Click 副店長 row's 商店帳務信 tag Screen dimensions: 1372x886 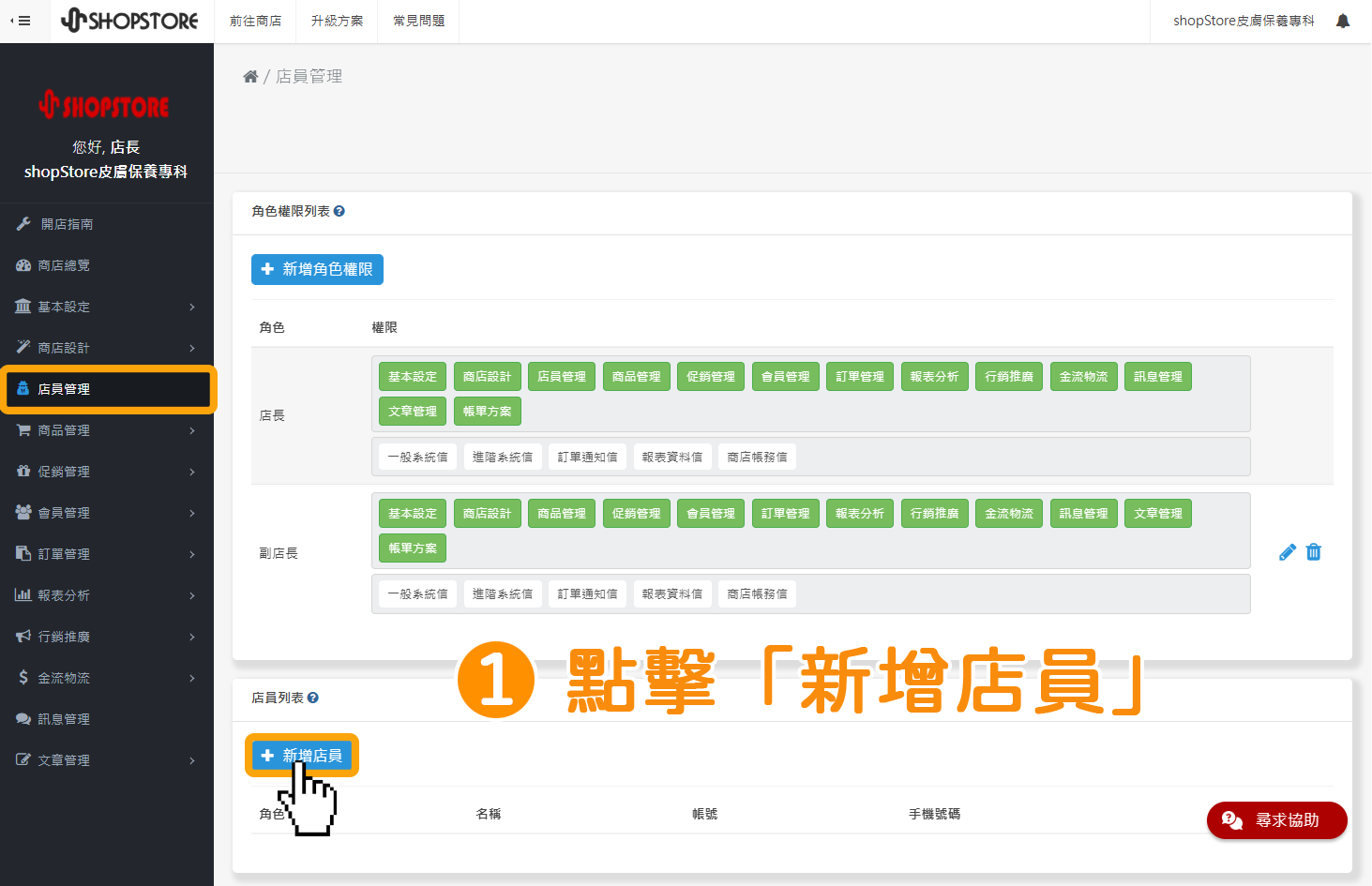757,594
